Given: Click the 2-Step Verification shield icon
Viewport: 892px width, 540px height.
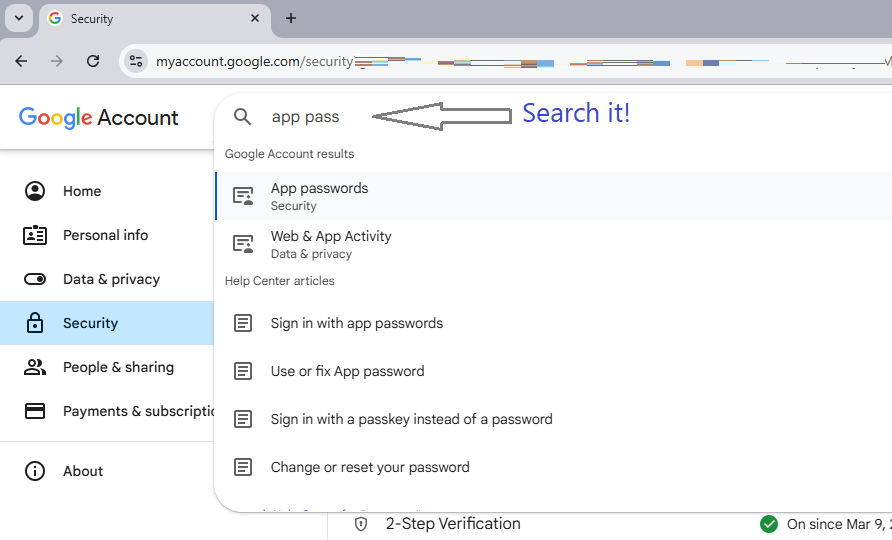Looking at the screenshot, I should [361, 524].
